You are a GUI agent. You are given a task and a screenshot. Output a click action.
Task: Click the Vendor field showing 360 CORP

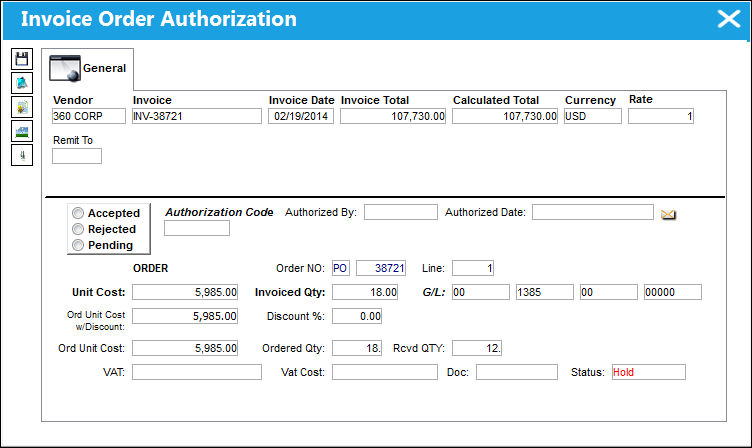tap(89, 116)
